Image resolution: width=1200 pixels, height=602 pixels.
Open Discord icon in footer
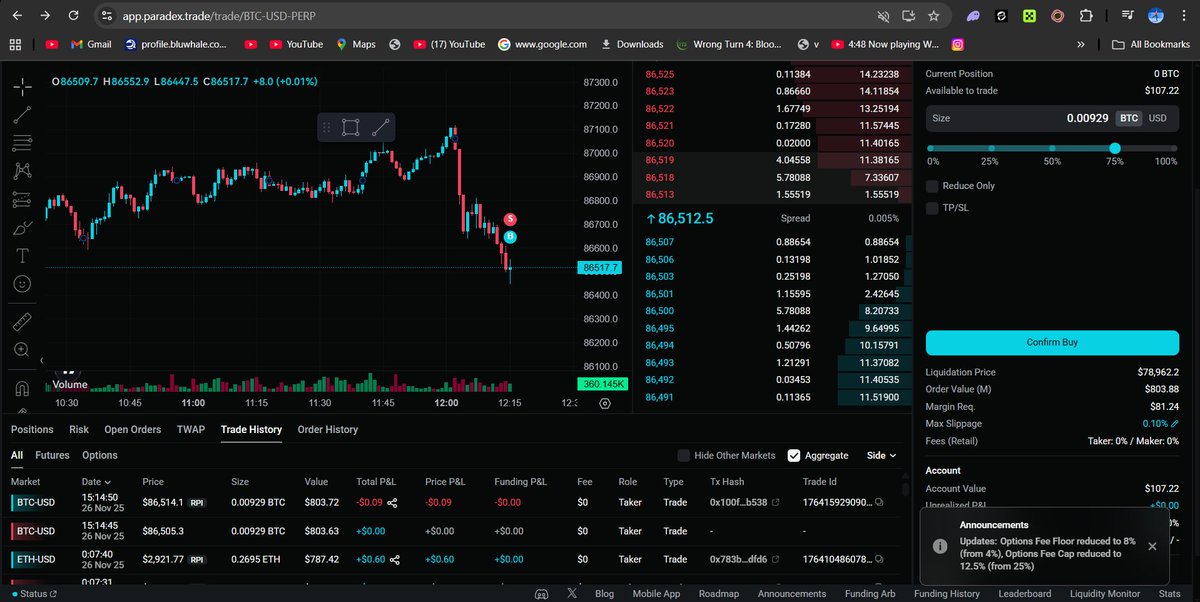[541, 593]
